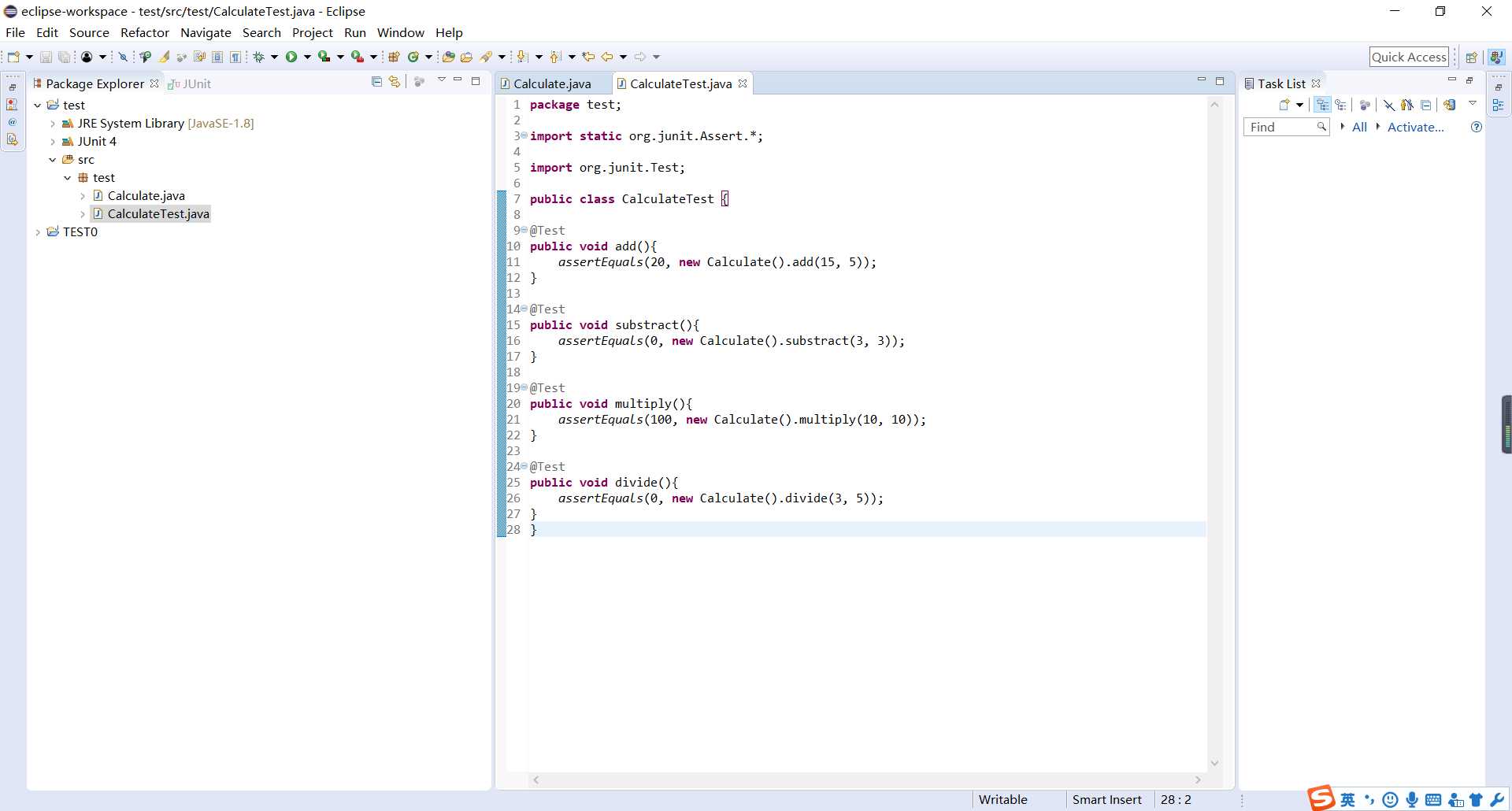Click the Open Type icon
Screen dimensions: 1512x811
(448, 57)
